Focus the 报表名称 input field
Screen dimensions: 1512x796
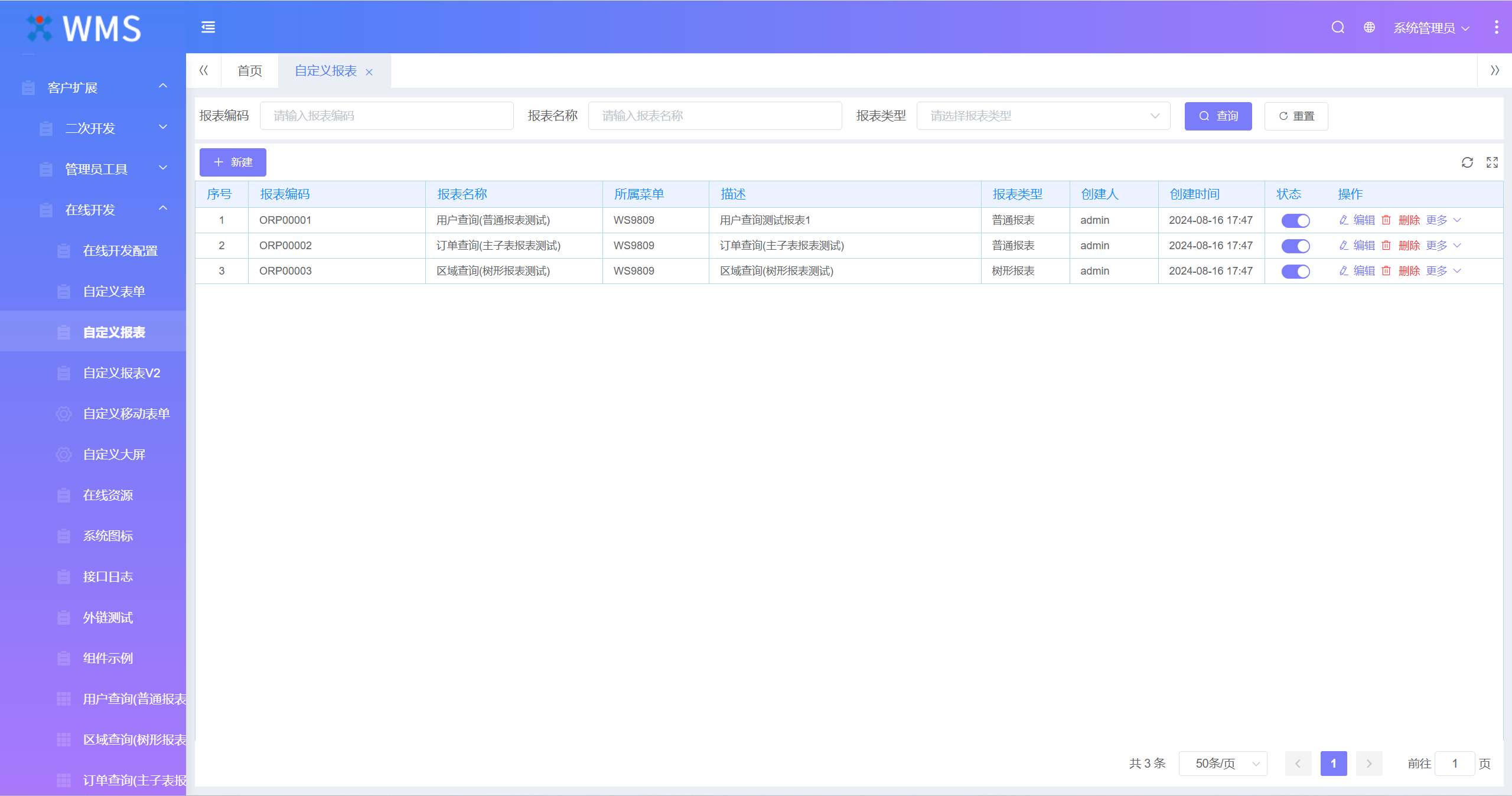tap(715, 116)
